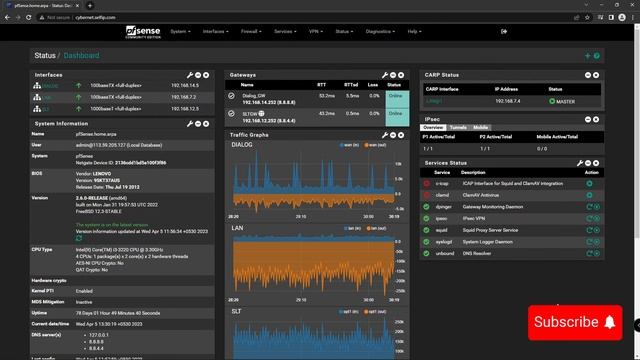Stop the unbound DNS Resolver service
This screenshot has height=360, width=640.
(x=597, y=253)
